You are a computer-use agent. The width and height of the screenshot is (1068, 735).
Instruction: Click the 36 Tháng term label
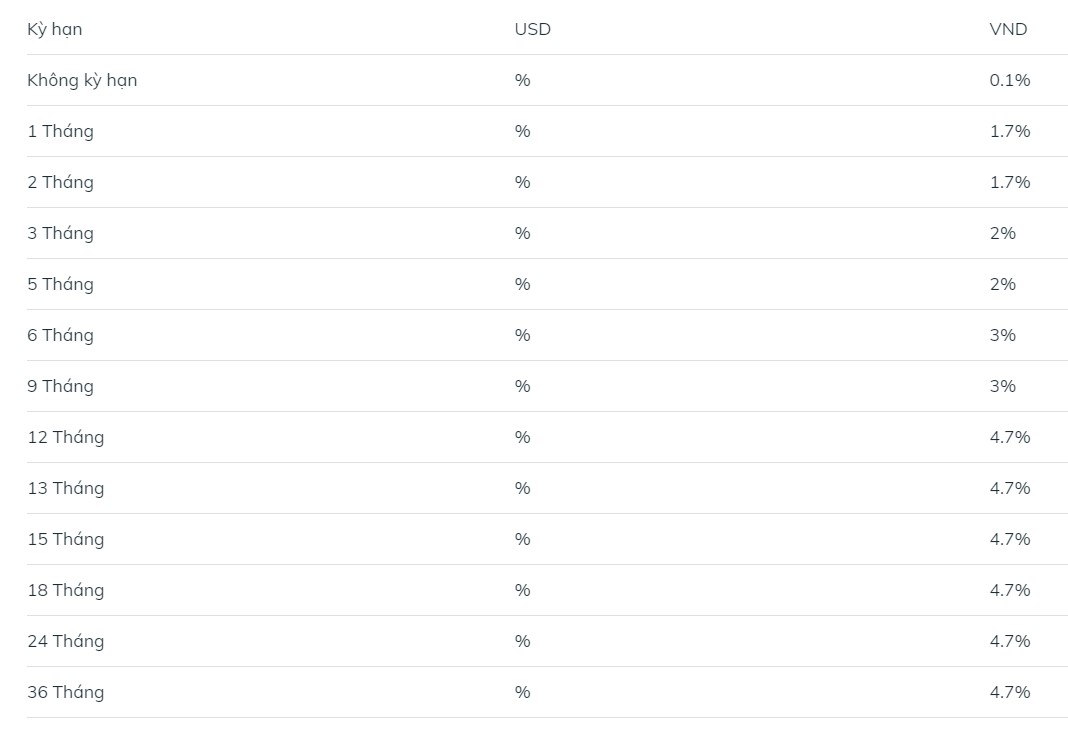(66, 692)
